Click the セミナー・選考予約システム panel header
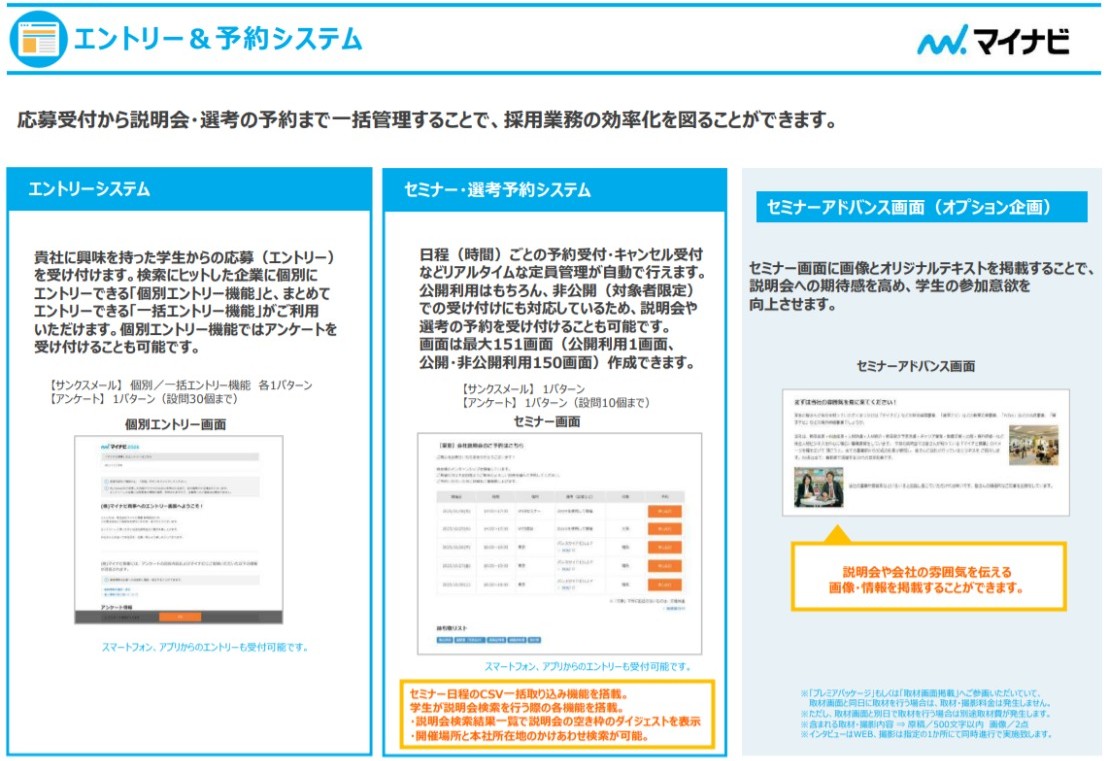This screenshot has height=761, width=1109. click(554, 190)
